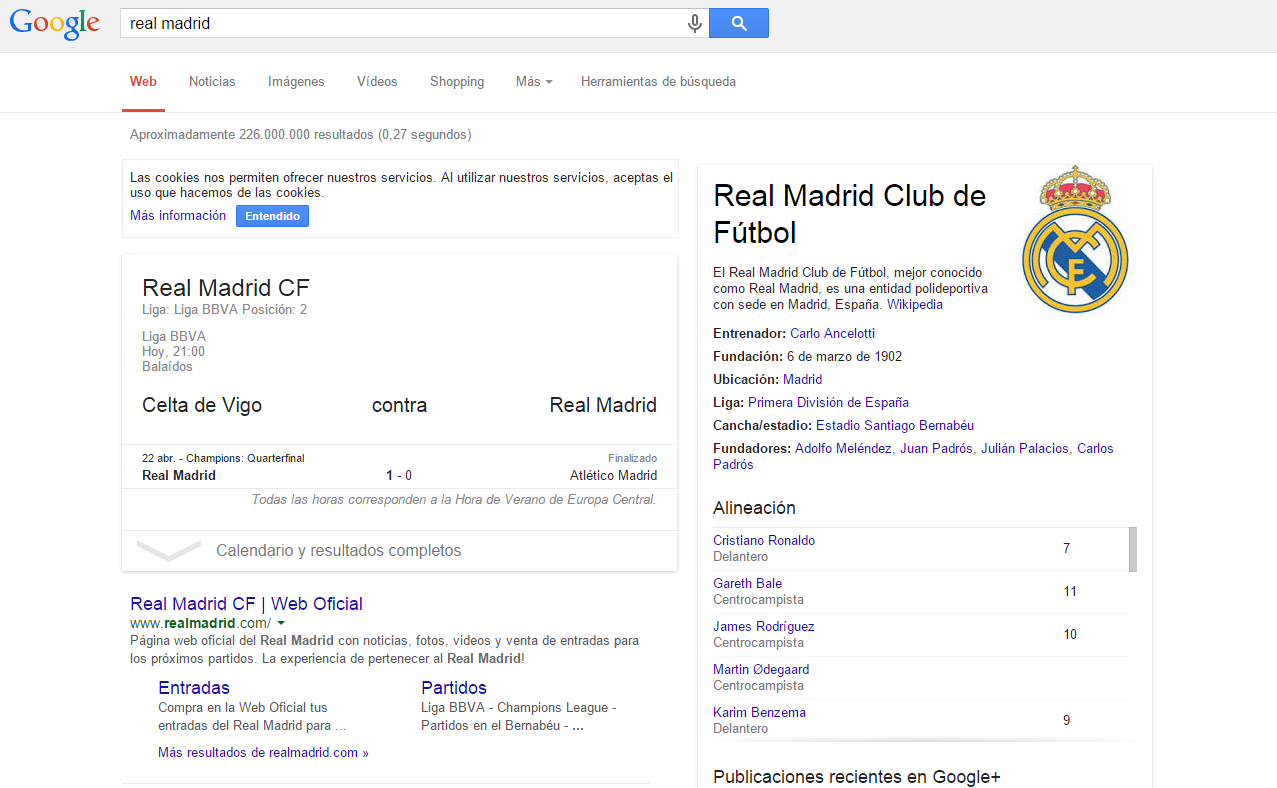Image resolution: width=1277 pixels, height=788 pixels.
Task: Activate voice search microphone icon
Action: click(695, 23)
